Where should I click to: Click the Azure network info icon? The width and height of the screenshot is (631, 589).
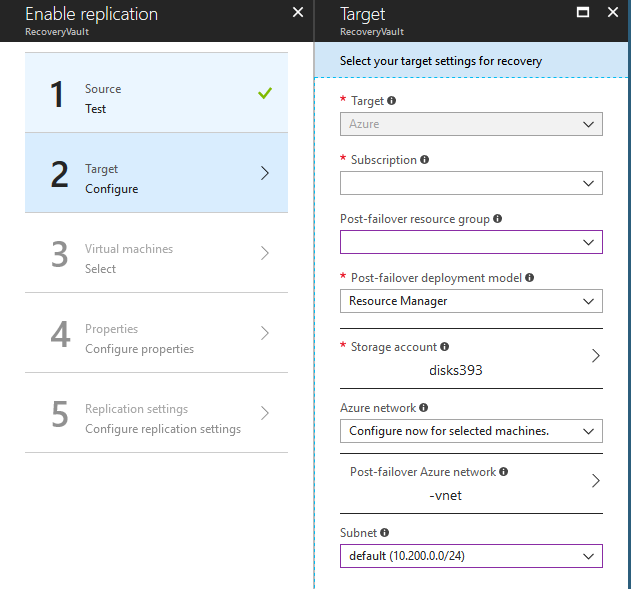pos(423,408)
